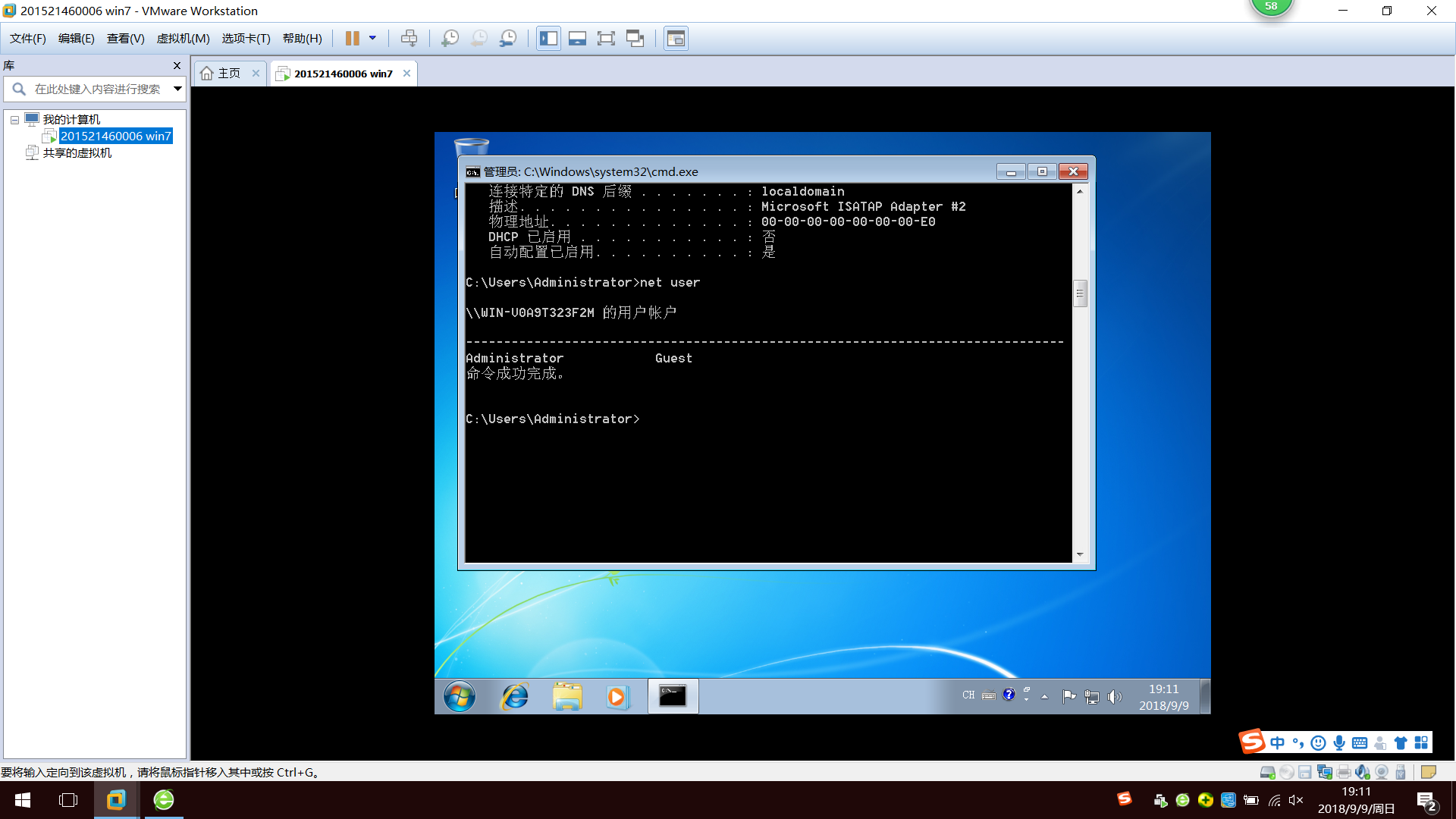This screenshot has height=819, width=1456.
Task: Click the Windows 7 Start orb
Action: 460,696
